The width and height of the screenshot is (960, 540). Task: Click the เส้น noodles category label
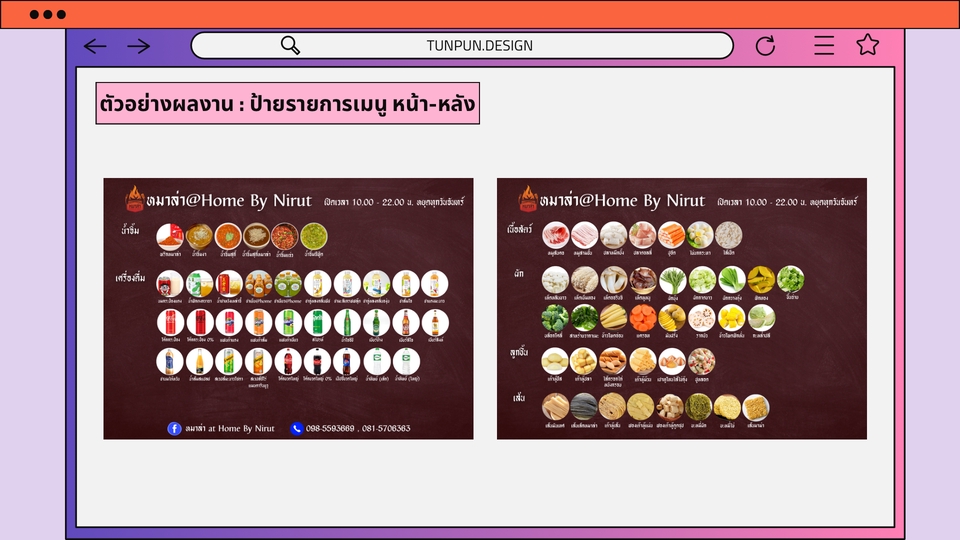pos(519,398)
